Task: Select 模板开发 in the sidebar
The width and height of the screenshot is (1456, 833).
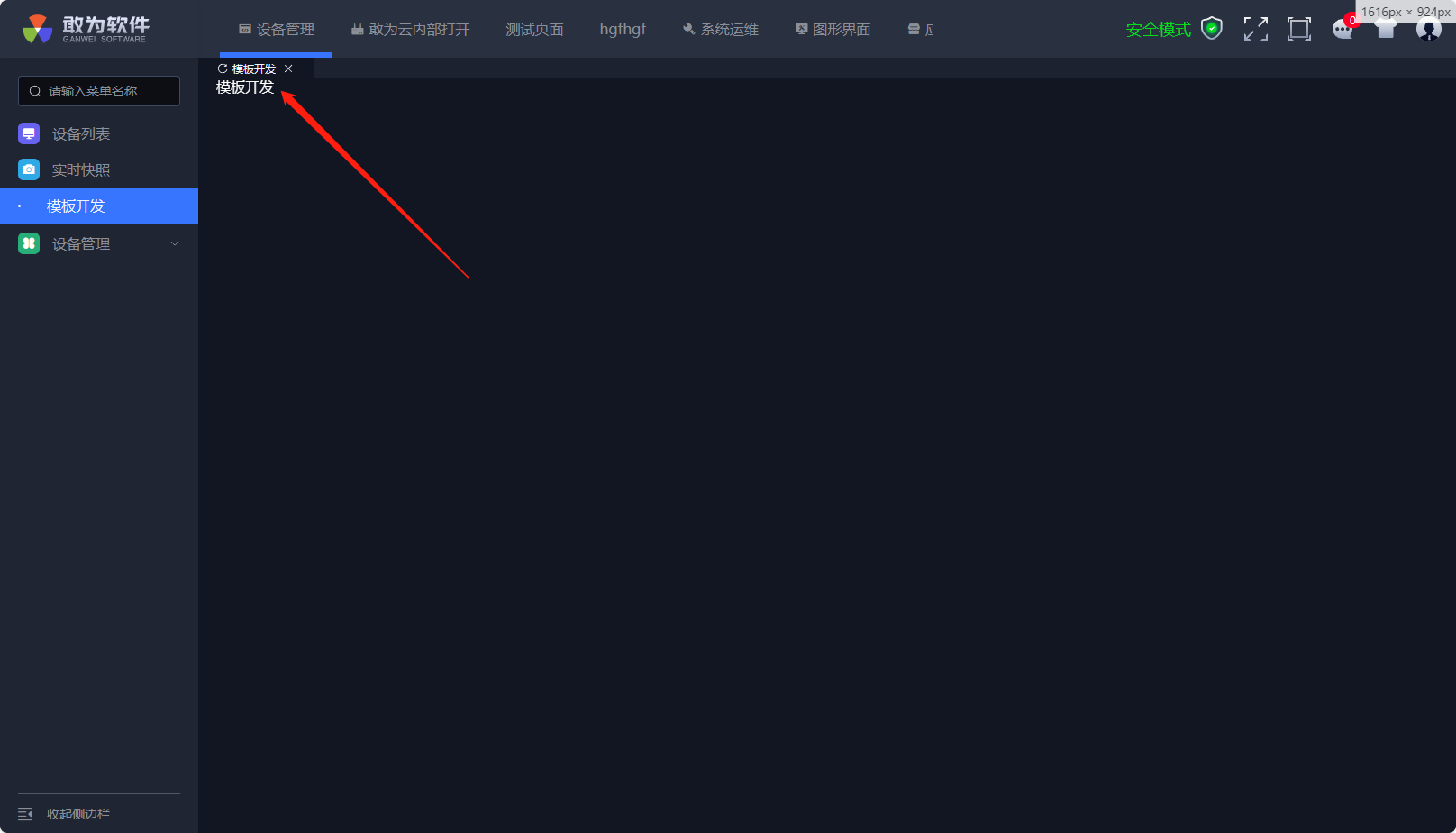Action: pos(99,206)
